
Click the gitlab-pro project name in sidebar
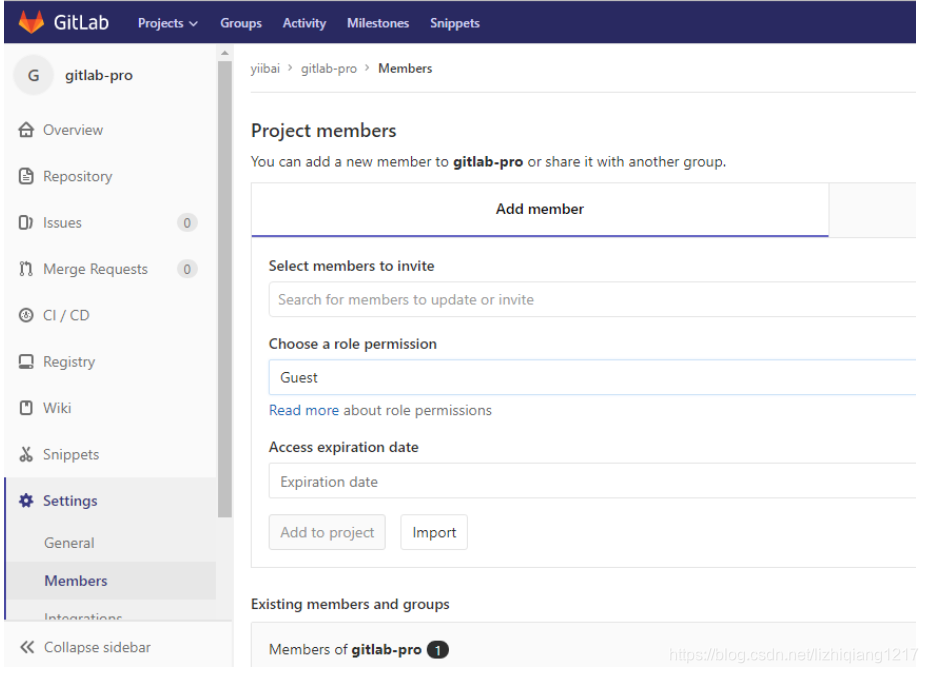pos(99,75)
